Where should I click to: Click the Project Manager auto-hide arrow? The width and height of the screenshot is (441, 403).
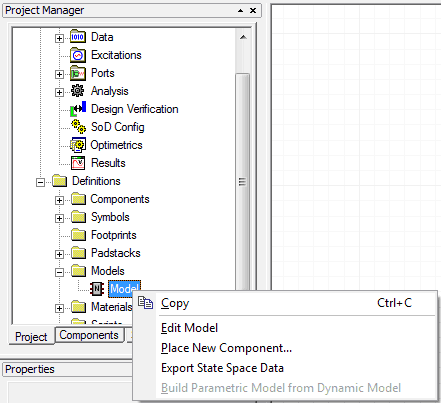point(241,11)
